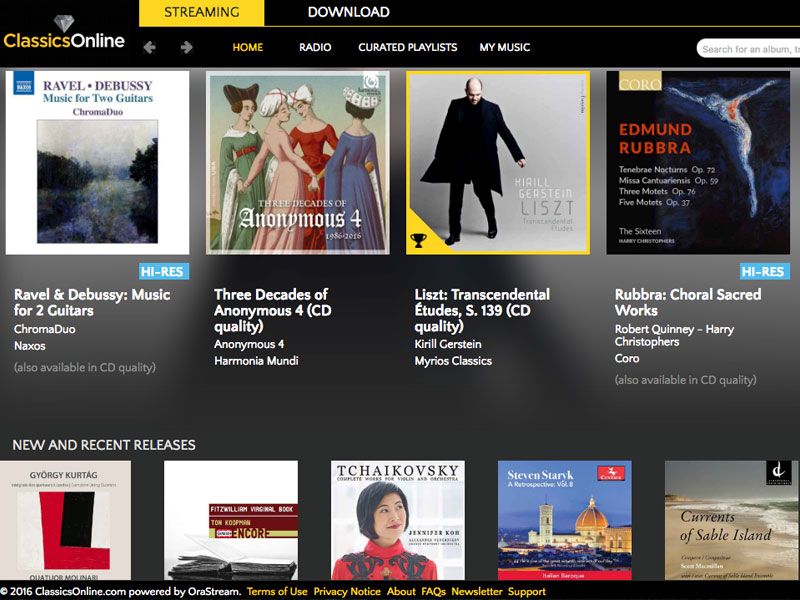Click artist name ChromaDuo
The image size is (800, 600).
coord(45,329)
